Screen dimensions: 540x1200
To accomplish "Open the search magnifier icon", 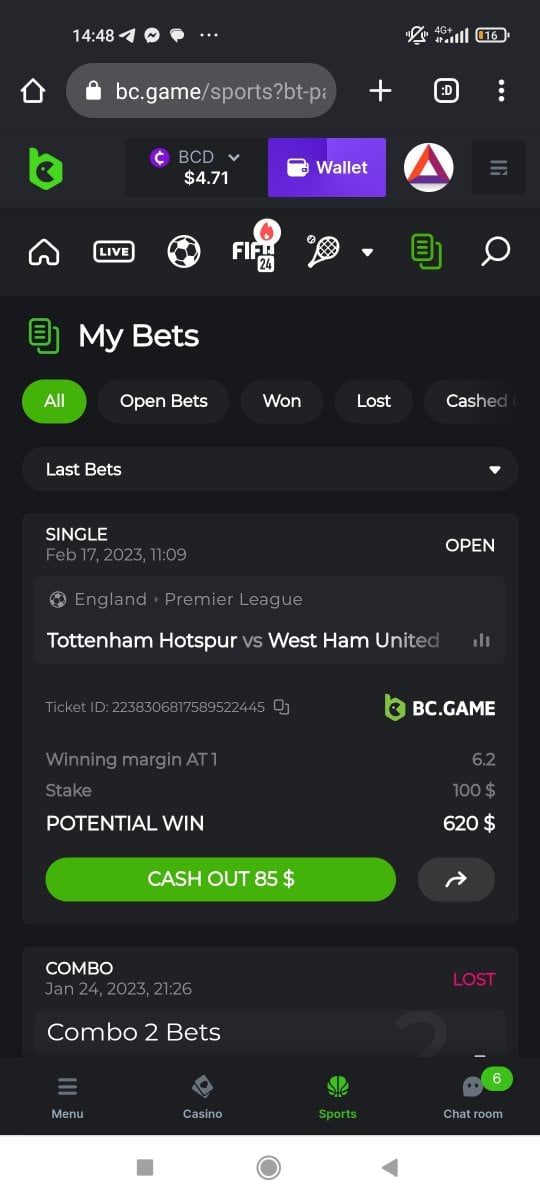I will (495, 251).
